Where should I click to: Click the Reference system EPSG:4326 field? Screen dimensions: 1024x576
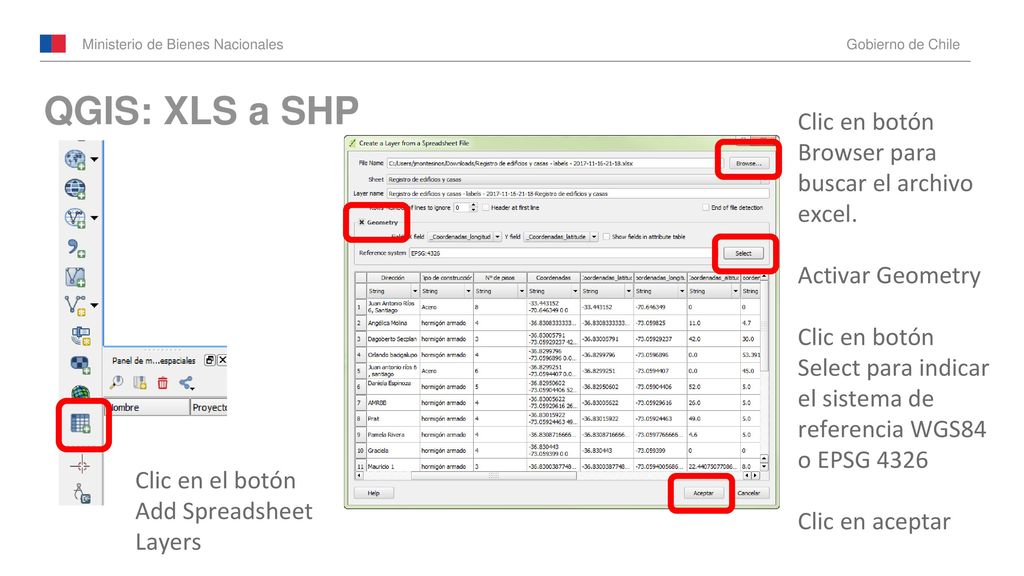[562, 253]
